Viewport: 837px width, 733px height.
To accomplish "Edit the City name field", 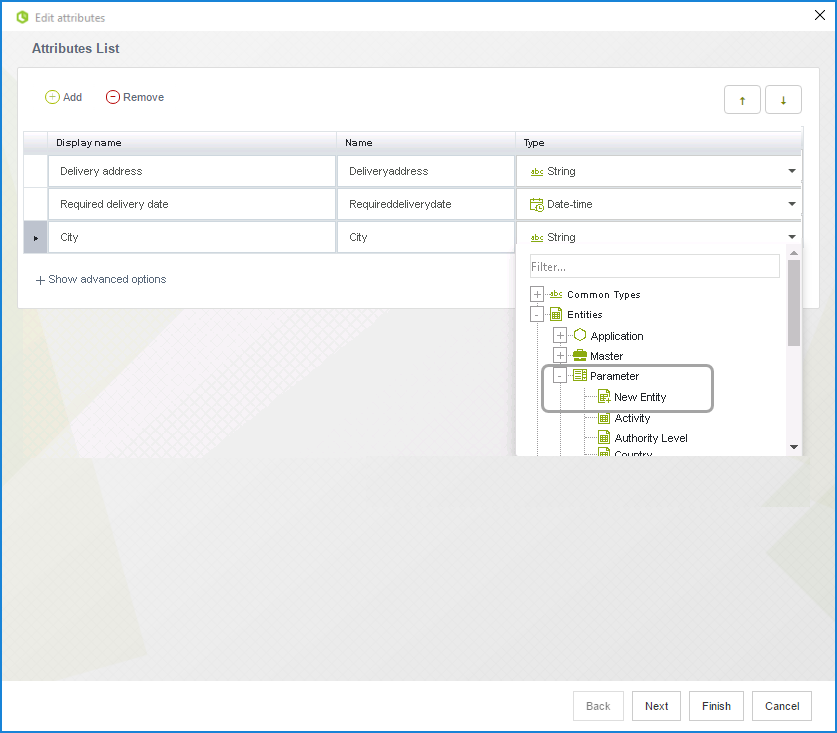I will [425, 238].
